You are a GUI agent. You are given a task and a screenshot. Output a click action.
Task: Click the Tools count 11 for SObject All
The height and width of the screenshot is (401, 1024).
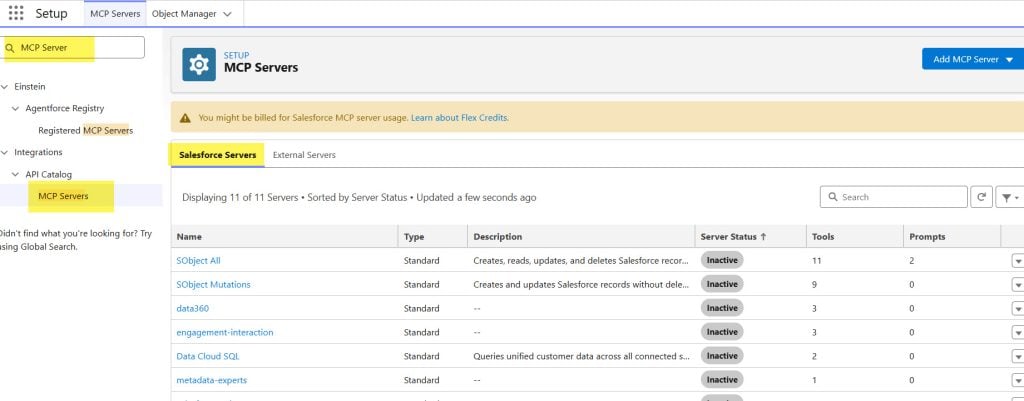(816, 261)
